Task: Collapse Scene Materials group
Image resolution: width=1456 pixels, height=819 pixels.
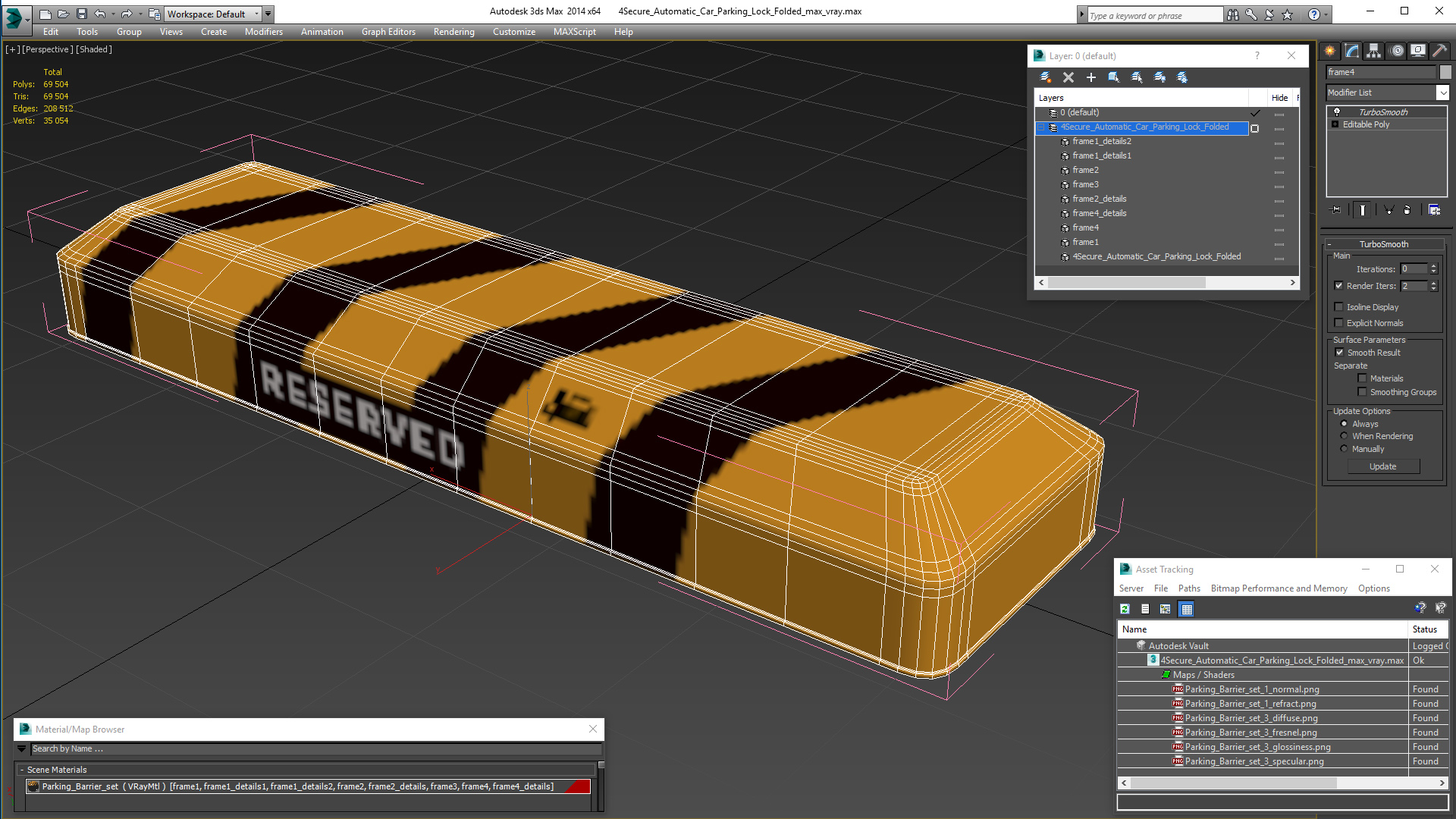Action: tap(22, 770)
